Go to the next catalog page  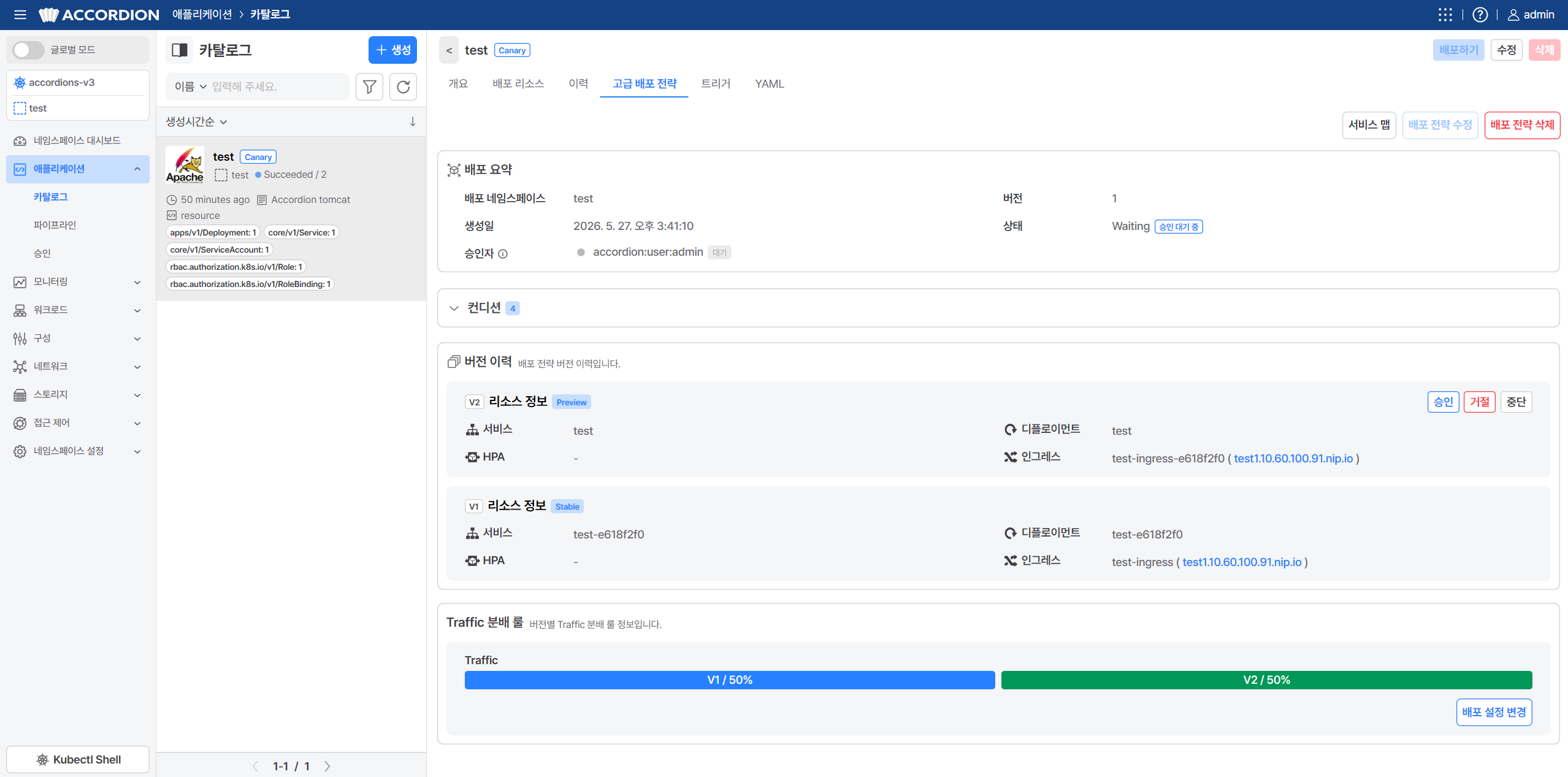click(x=327, y=766)
